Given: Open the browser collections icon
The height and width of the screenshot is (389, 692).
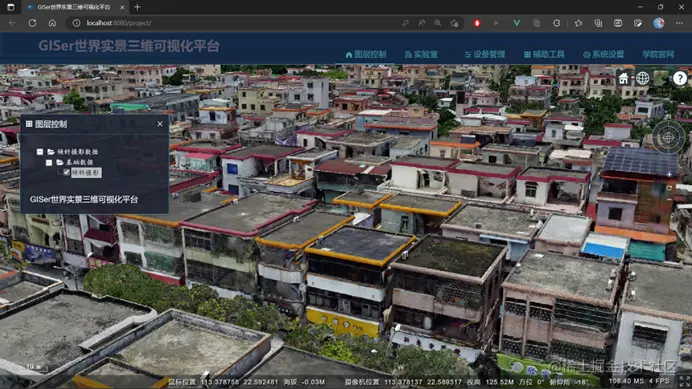Looking at the screenshot, I should point(598,23).
